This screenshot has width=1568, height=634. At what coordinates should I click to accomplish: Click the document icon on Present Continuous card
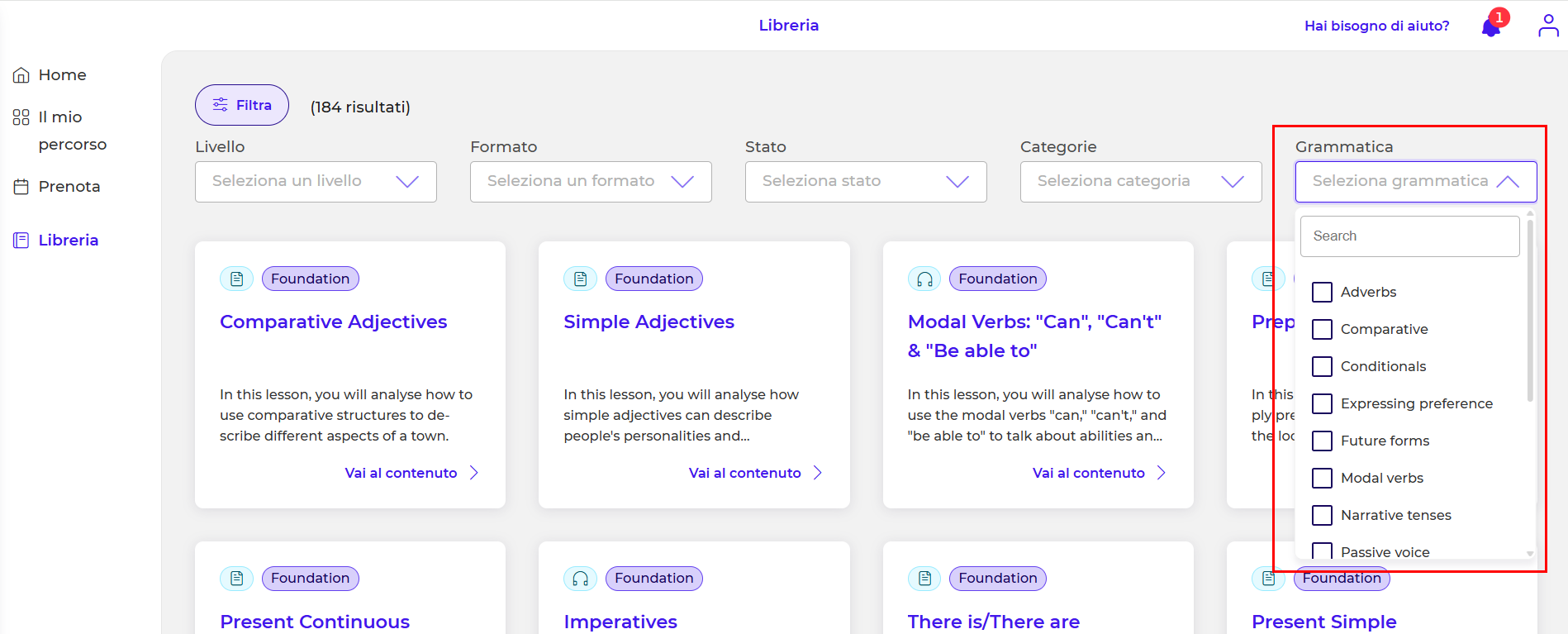coord(237,579)
